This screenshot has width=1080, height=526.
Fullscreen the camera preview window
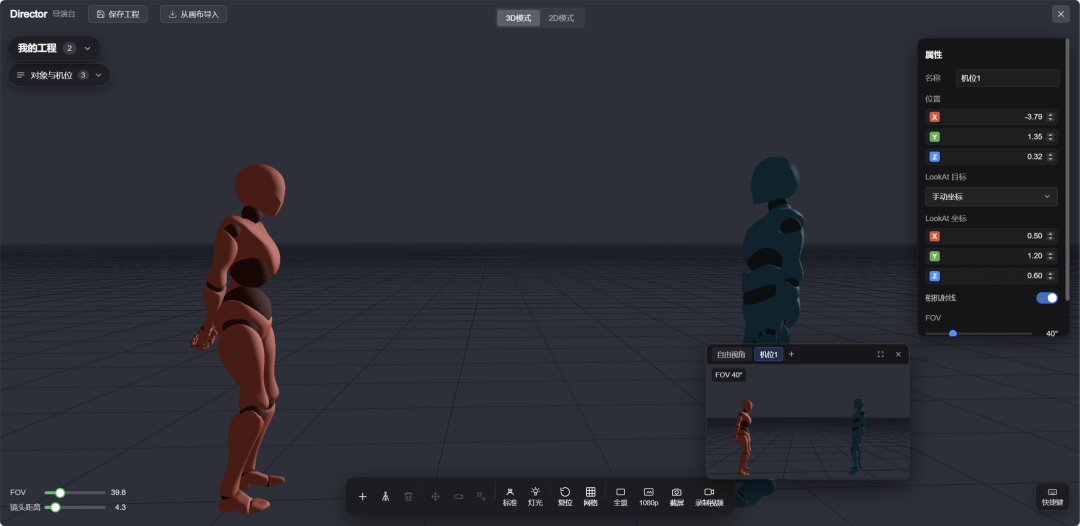[880, 354]
